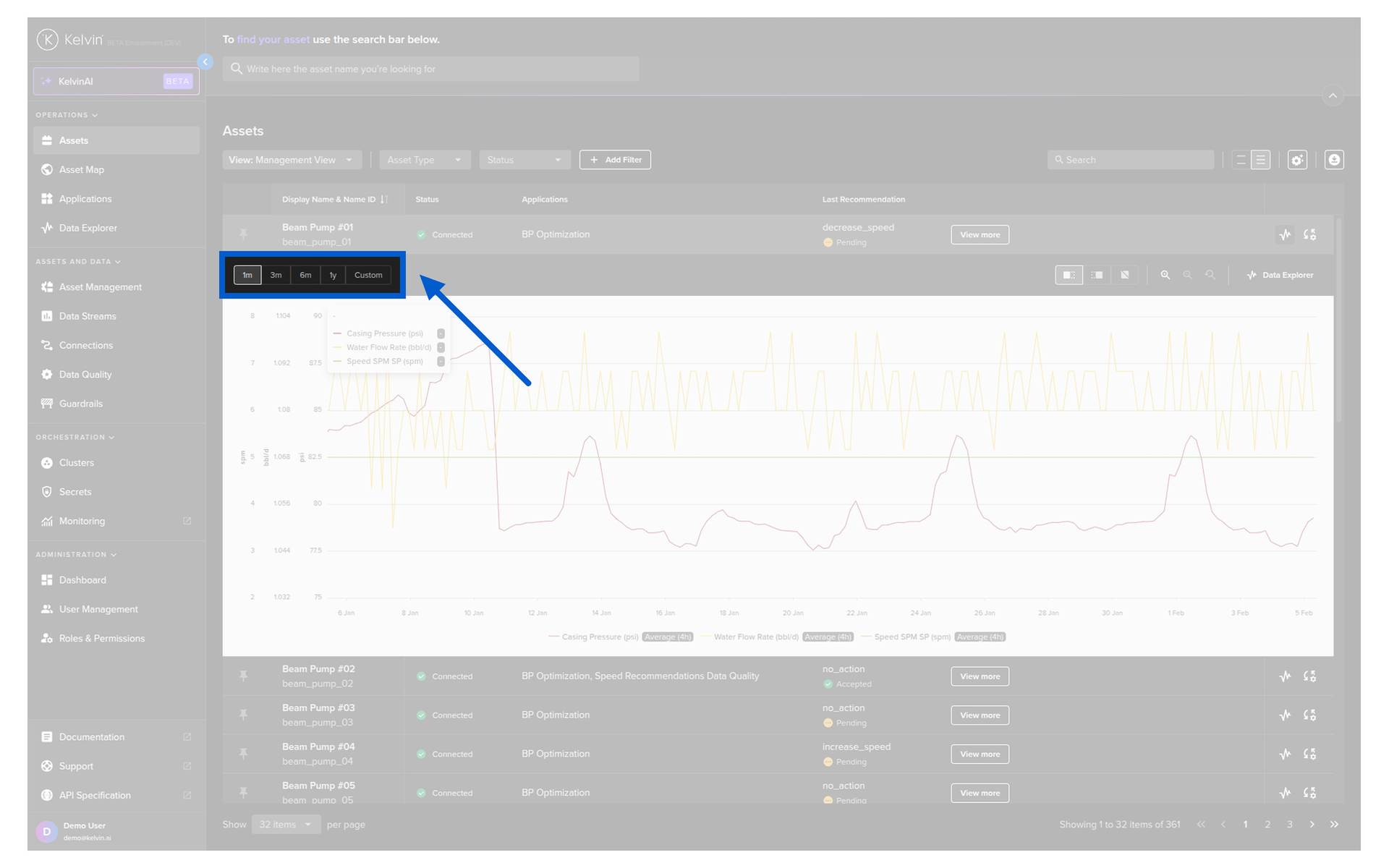The height and width of the screenshot is (868, 1389).
Task: Click the Add Filter button
Action: pyautogui.click(x=615, y=160)
